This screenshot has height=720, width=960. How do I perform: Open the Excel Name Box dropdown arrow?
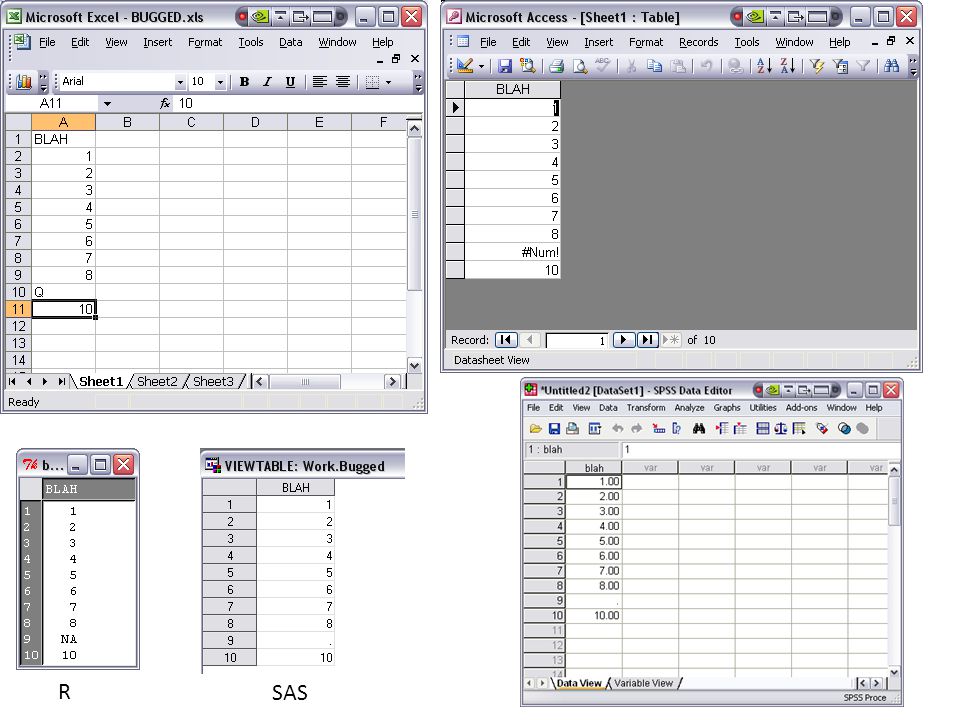point(107,103)
